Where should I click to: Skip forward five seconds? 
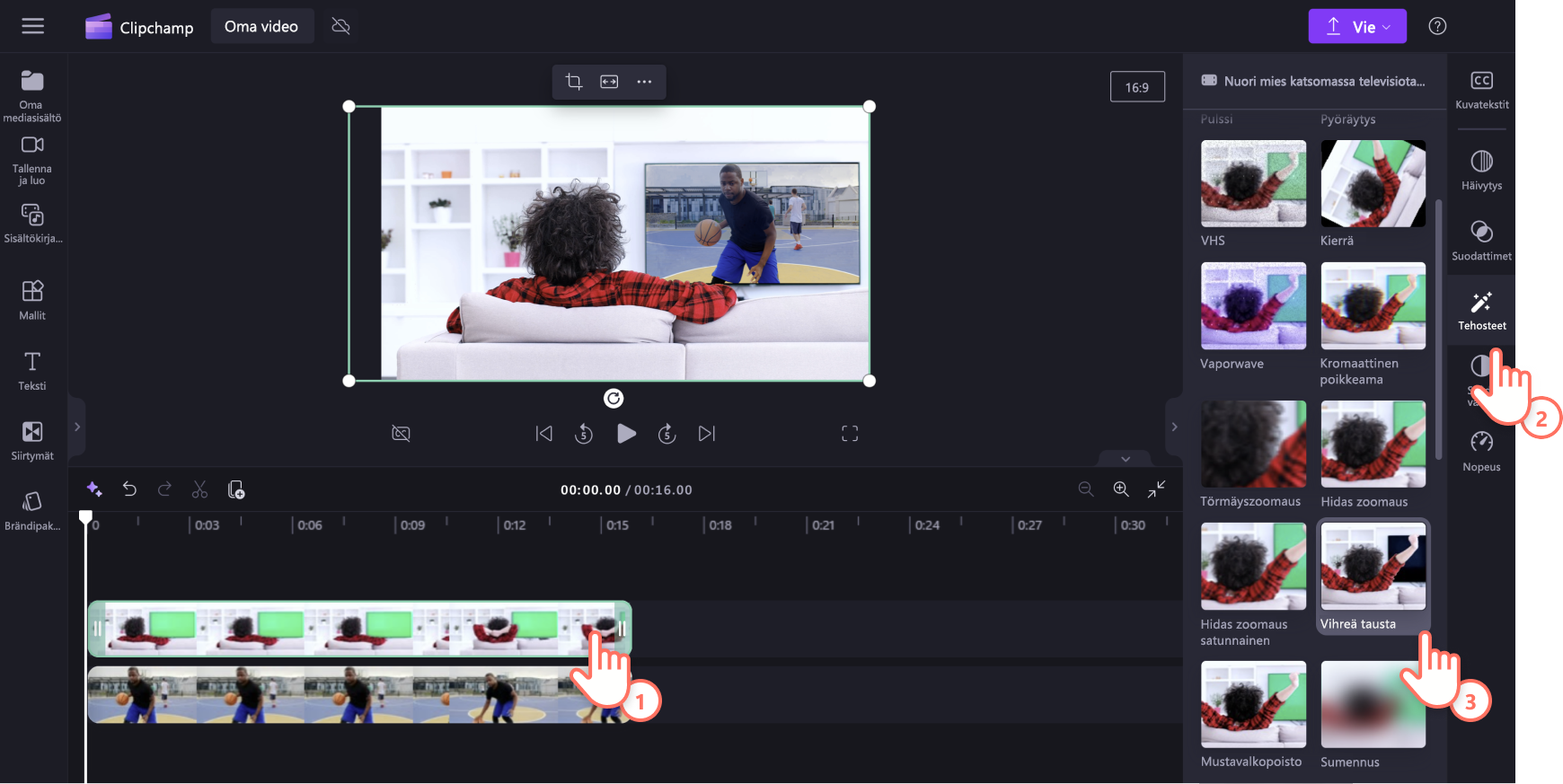667,434
